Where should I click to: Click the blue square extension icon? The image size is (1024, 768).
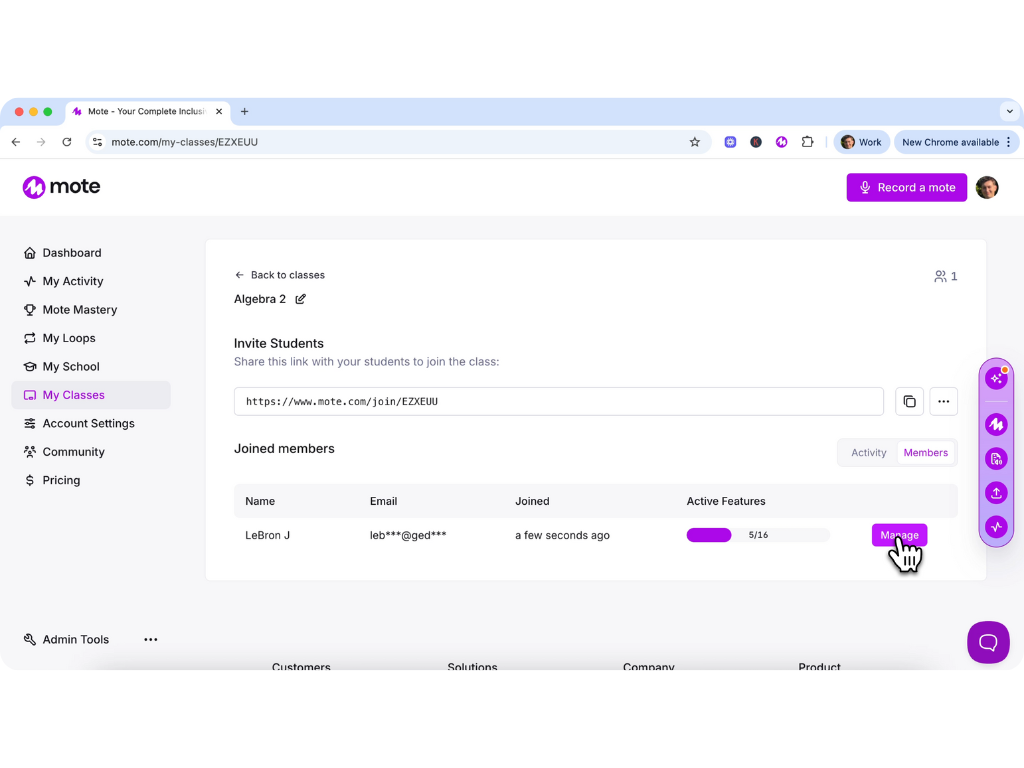coord(730,142)
